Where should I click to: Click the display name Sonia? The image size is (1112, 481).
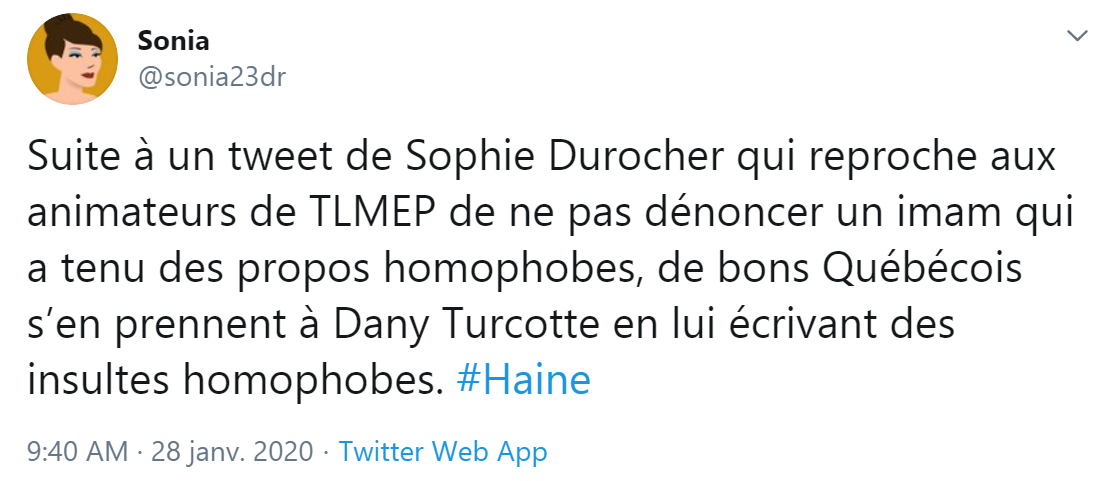[x=172, y=42]
